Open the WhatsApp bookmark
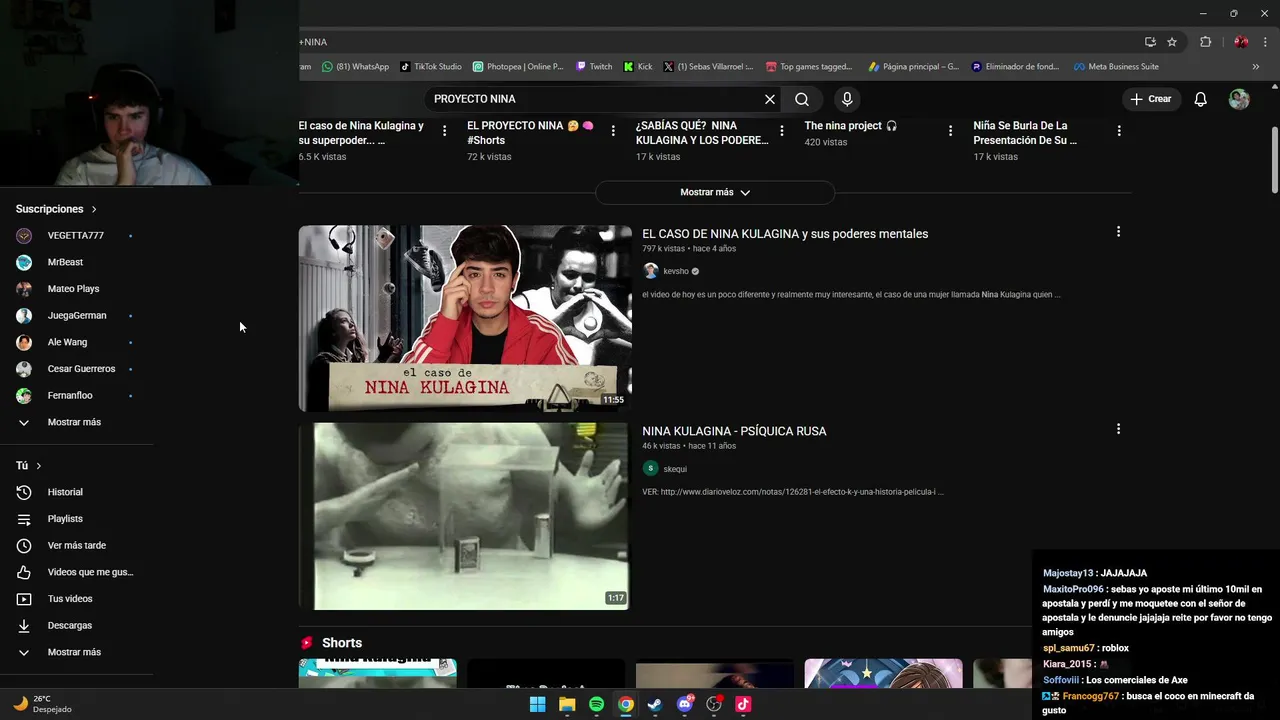This screenshot has height=720, width=1280. click(x=355, y=67)
